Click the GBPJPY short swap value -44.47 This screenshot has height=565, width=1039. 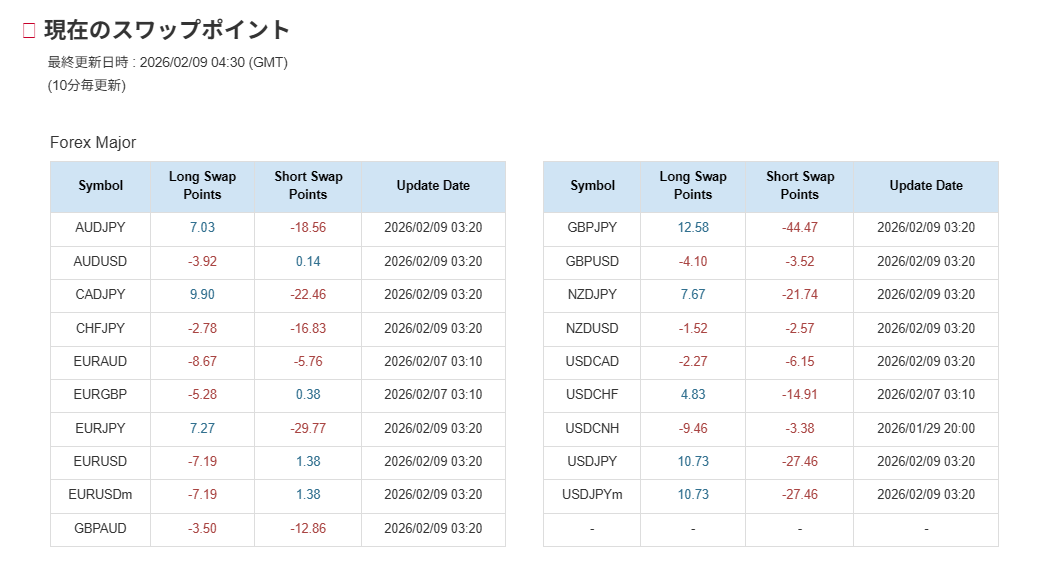799,228
